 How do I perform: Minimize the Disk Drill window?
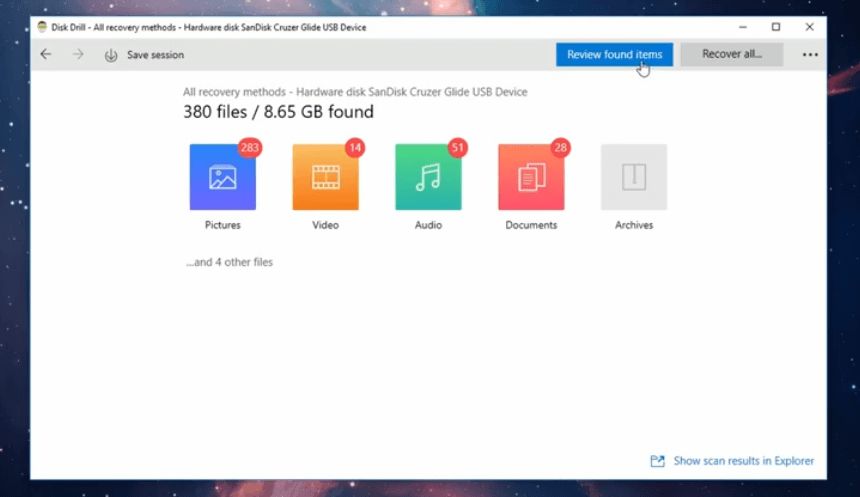tap(743, 27)
